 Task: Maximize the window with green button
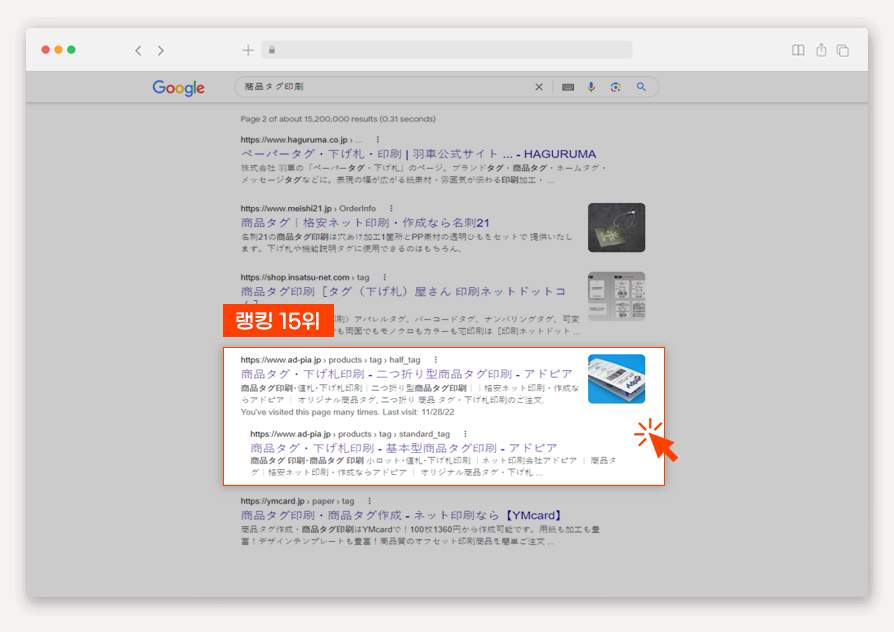(71, 50)
